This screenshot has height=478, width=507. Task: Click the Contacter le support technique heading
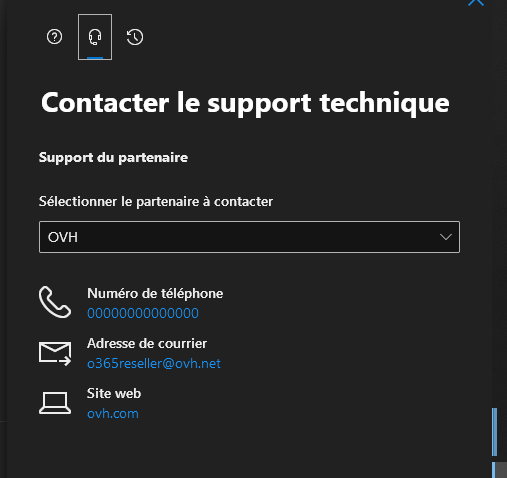click(x=245, y=103)
